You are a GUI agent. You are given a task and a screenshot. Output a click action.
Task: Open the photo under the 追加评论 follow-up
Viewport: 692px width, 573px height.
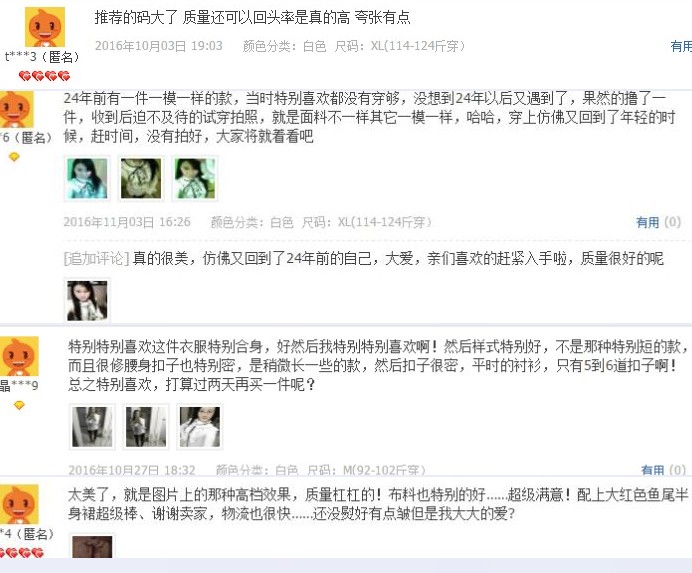coord(87,301)
